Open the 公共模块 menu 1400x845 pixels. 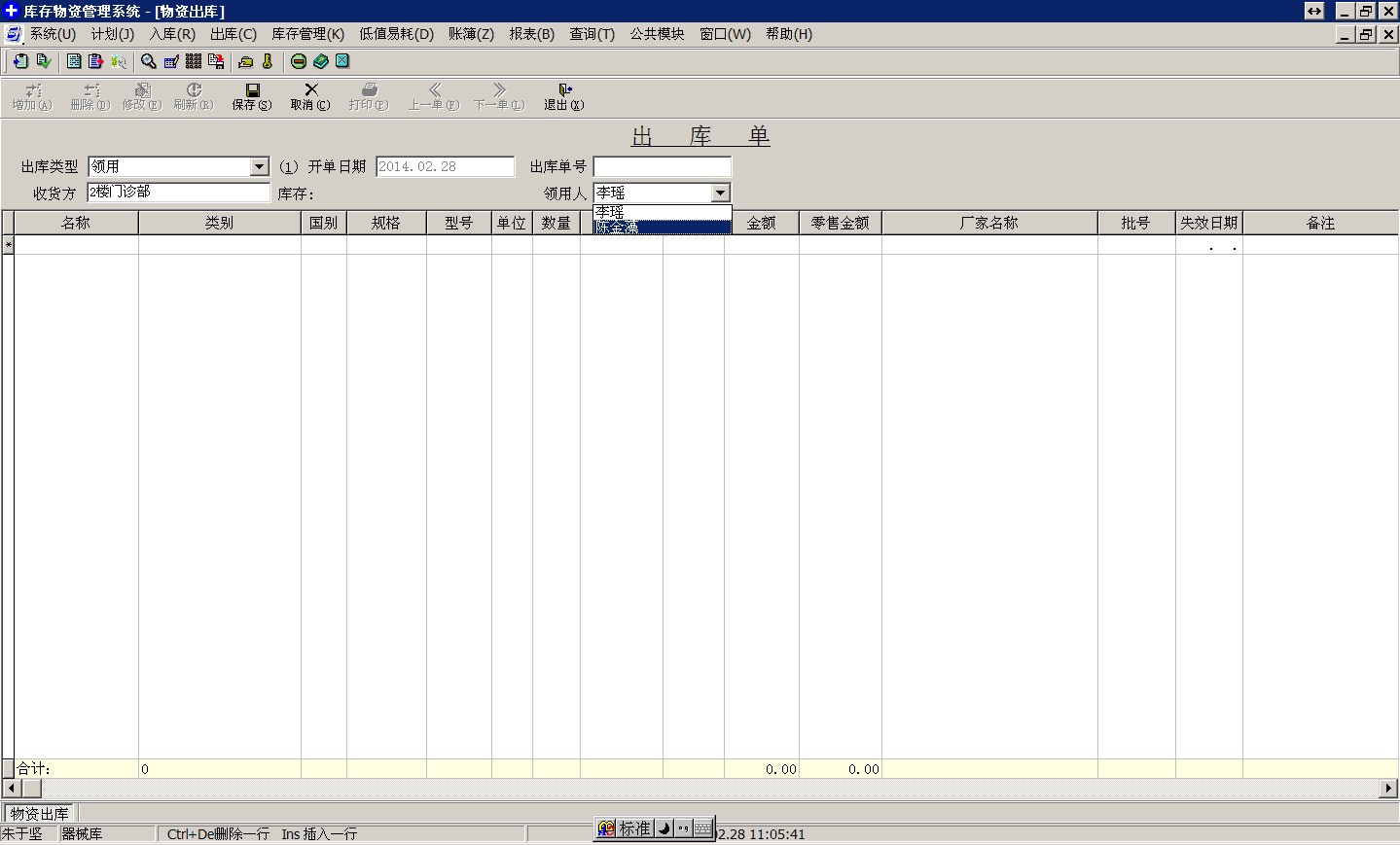657,34
